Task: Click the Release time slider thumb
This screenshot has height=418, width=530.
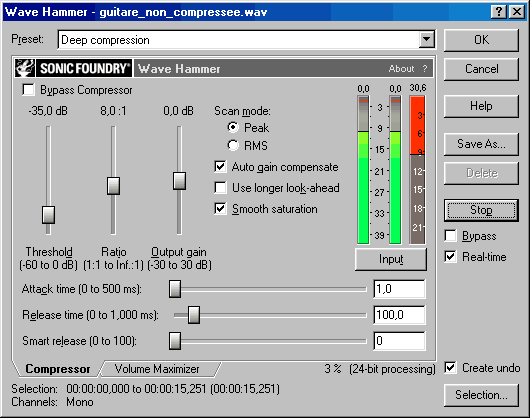Action: (x=194, y=315)
